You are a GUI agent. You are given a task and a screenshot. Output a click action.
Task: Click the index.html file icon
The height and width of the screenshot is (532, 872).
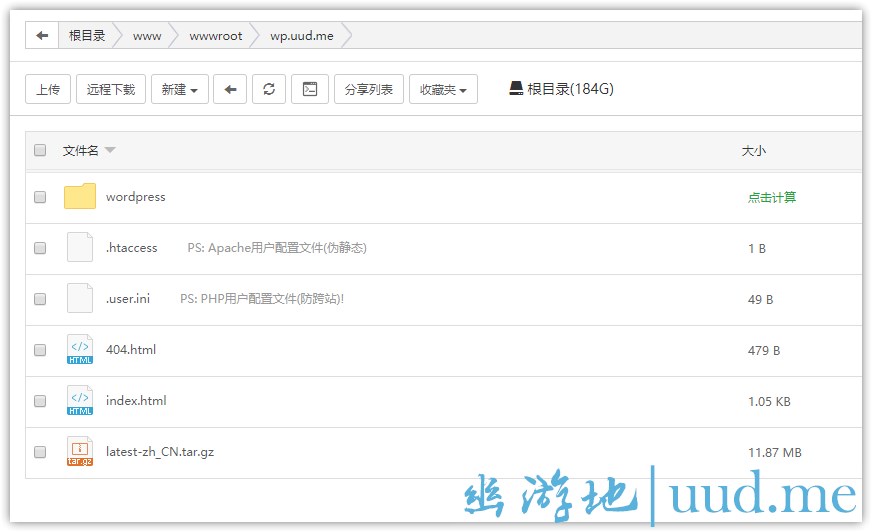click(80, 401)
